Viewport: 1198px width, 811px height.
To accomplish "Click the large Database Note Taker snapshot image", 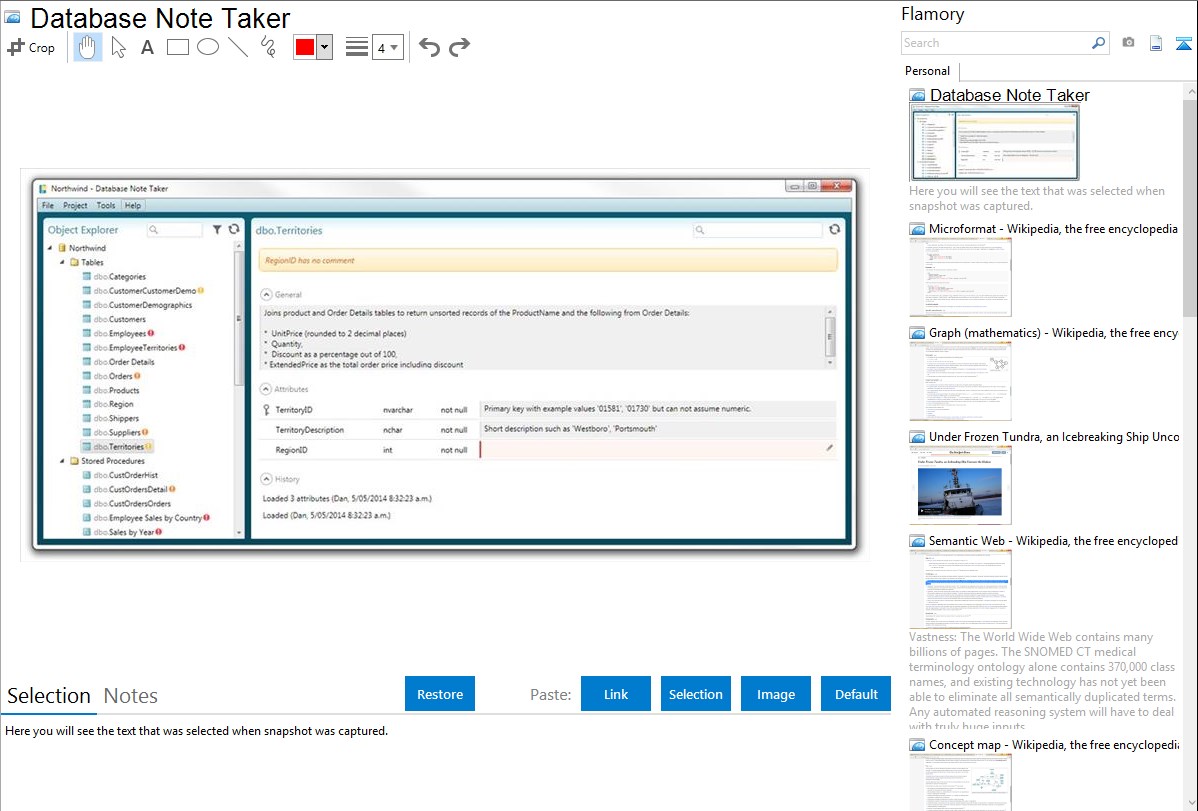I will (445, 365).
